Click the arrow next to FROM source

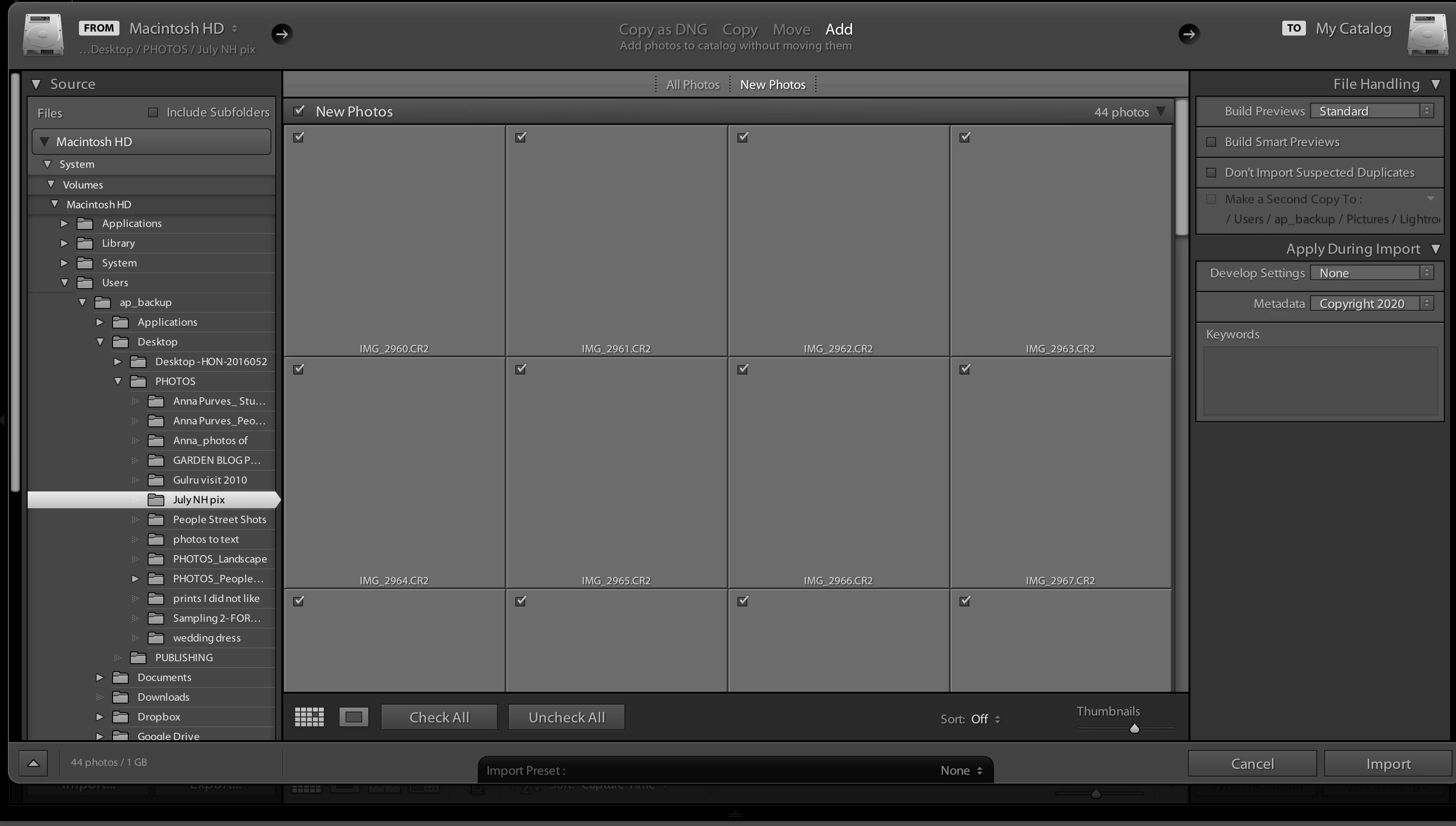tap(282, 34)
